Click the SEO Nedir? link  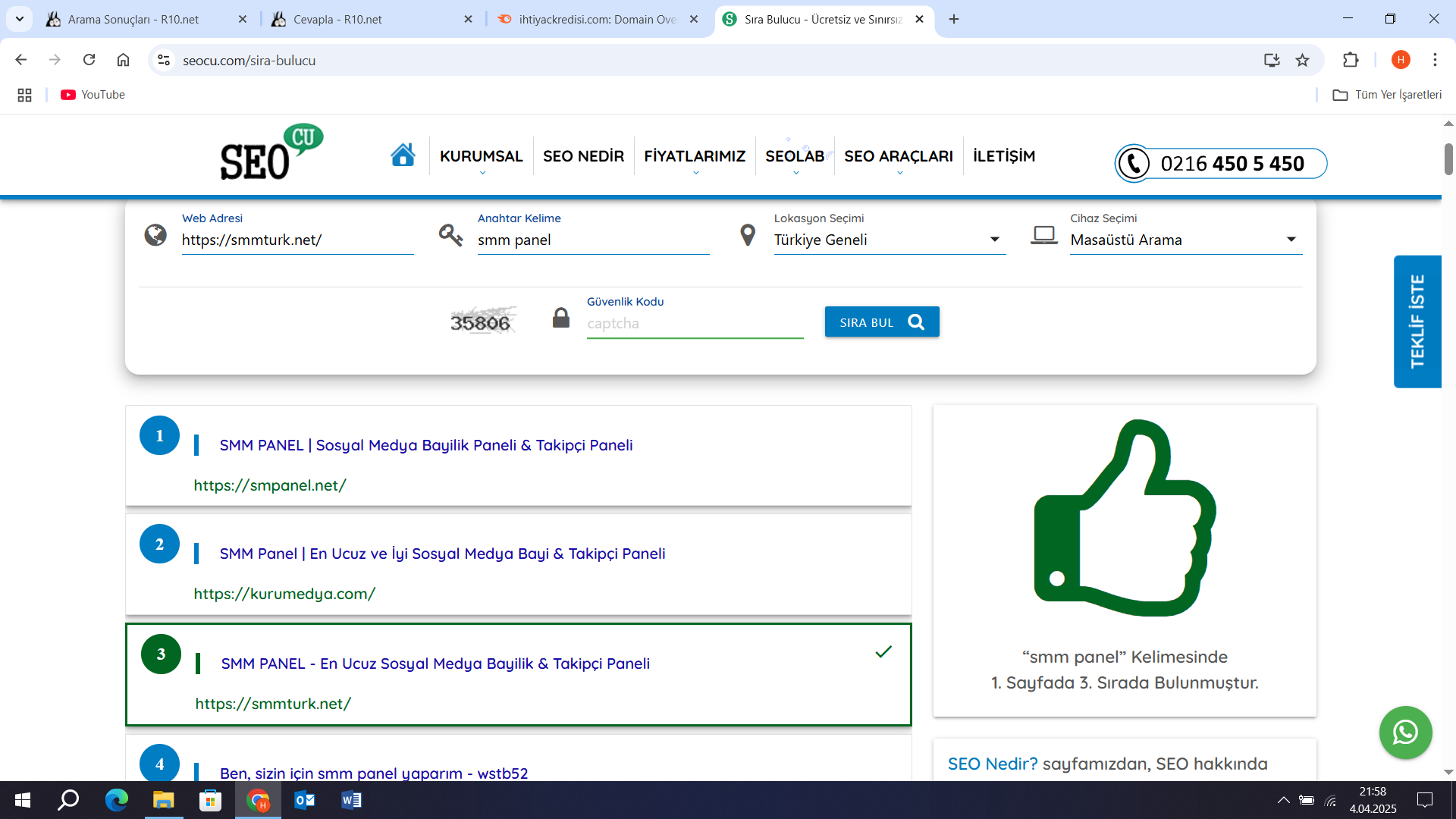tap(993, 764)
